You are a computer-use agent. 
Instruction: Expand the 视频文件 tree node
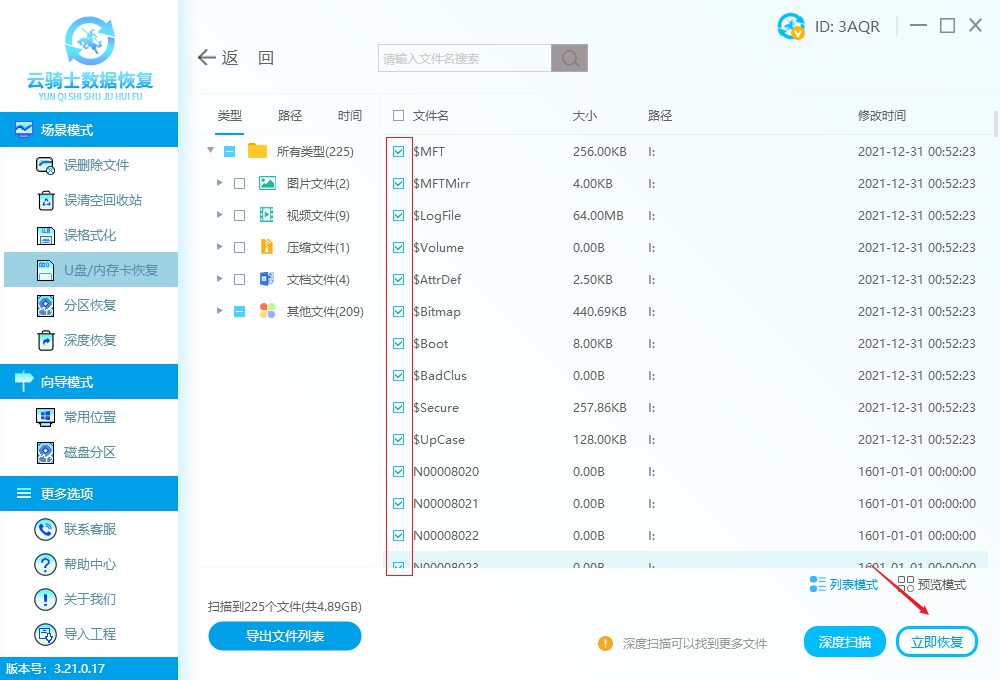click(x=219, y=215)
